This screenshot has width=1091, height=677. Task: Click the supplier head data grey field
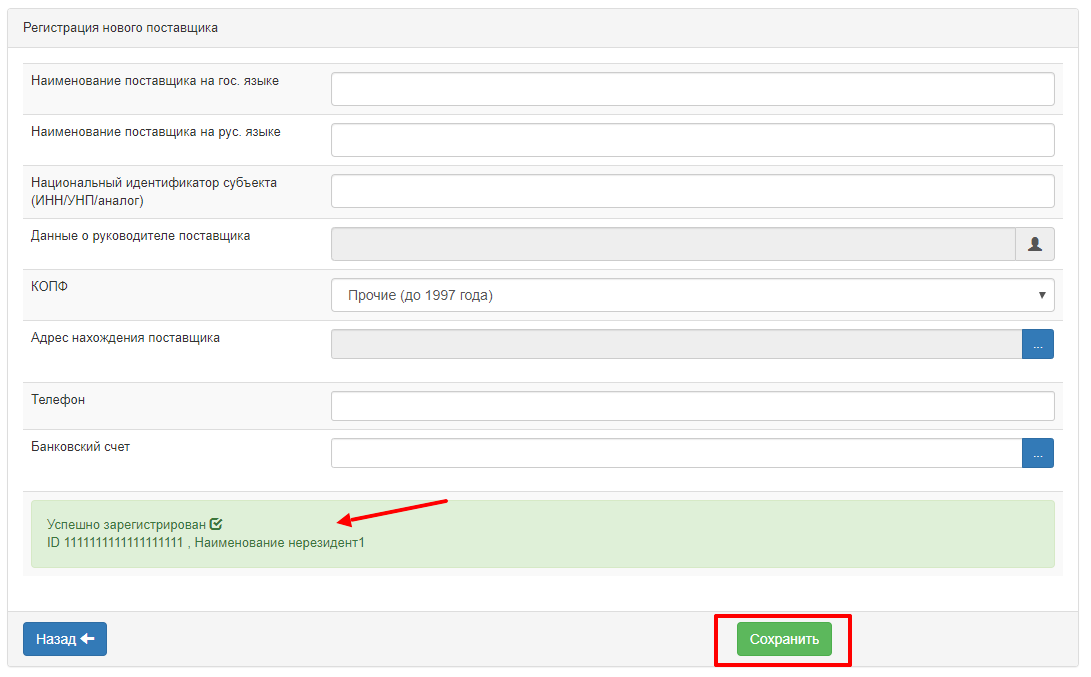click(672, 243)
